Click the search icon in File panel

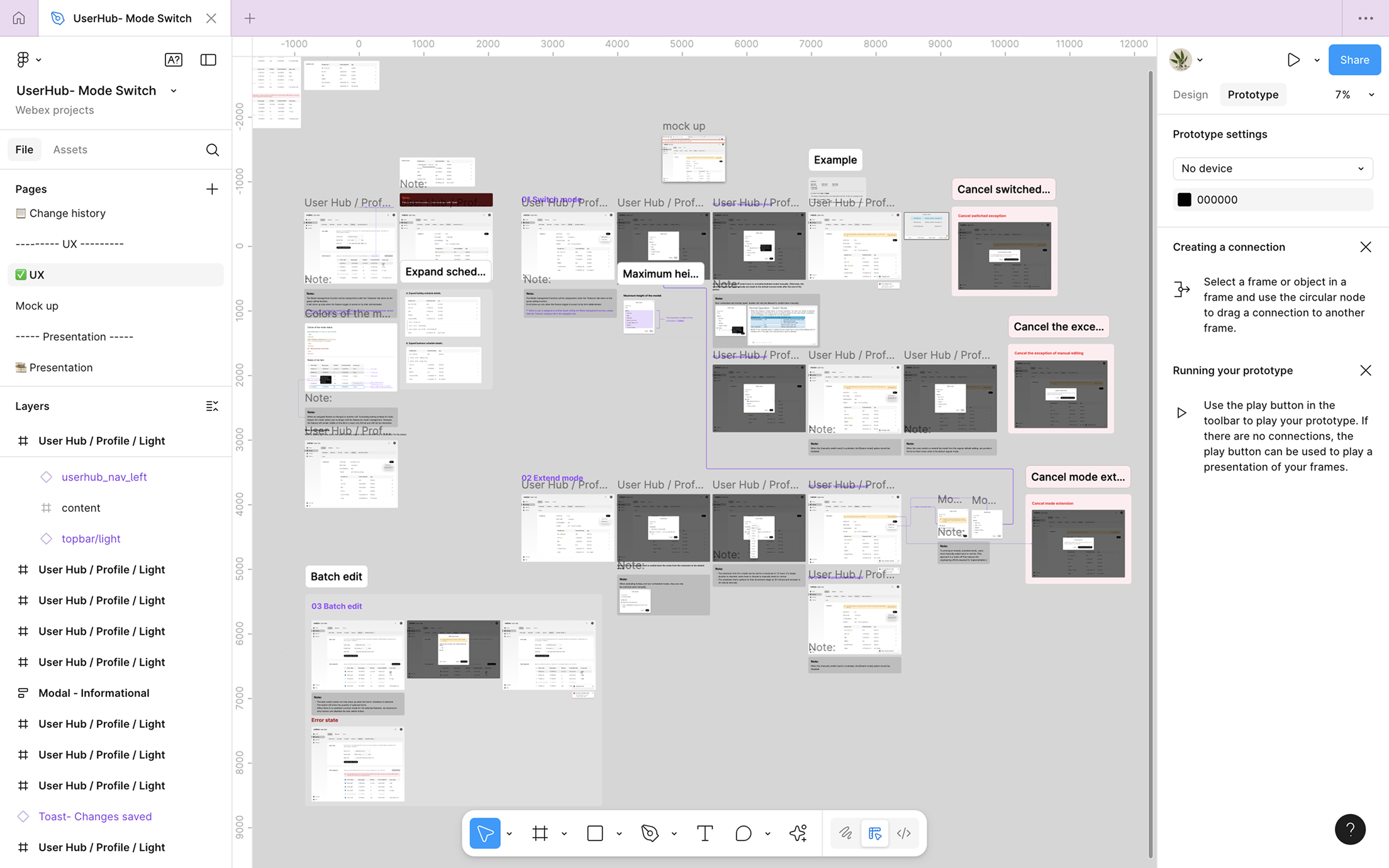tap(213, 150)
